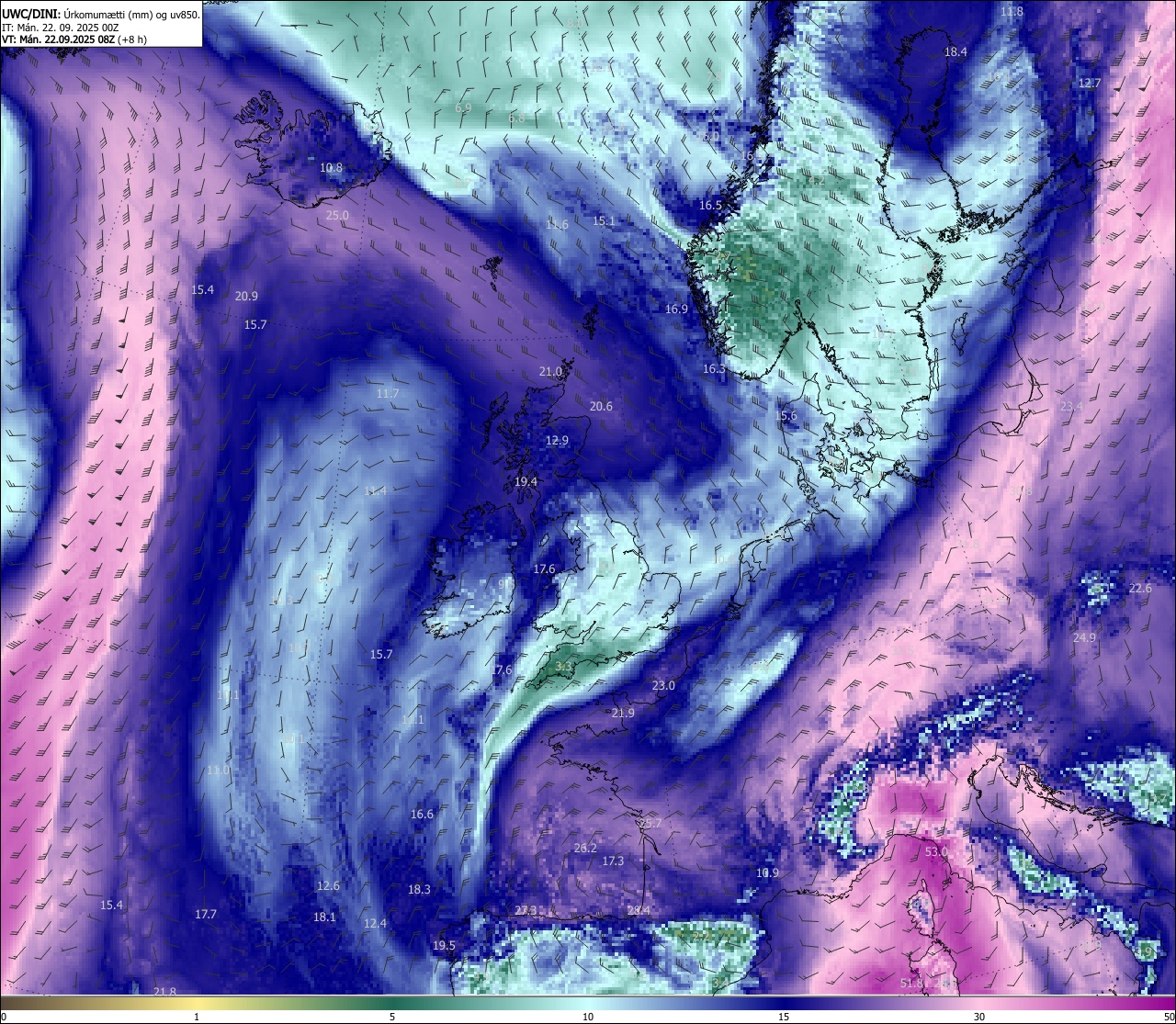This screenshot has width=1176, height=1024.
Task: Click the '21.9' value near Normandy
Action: point(623,714)
